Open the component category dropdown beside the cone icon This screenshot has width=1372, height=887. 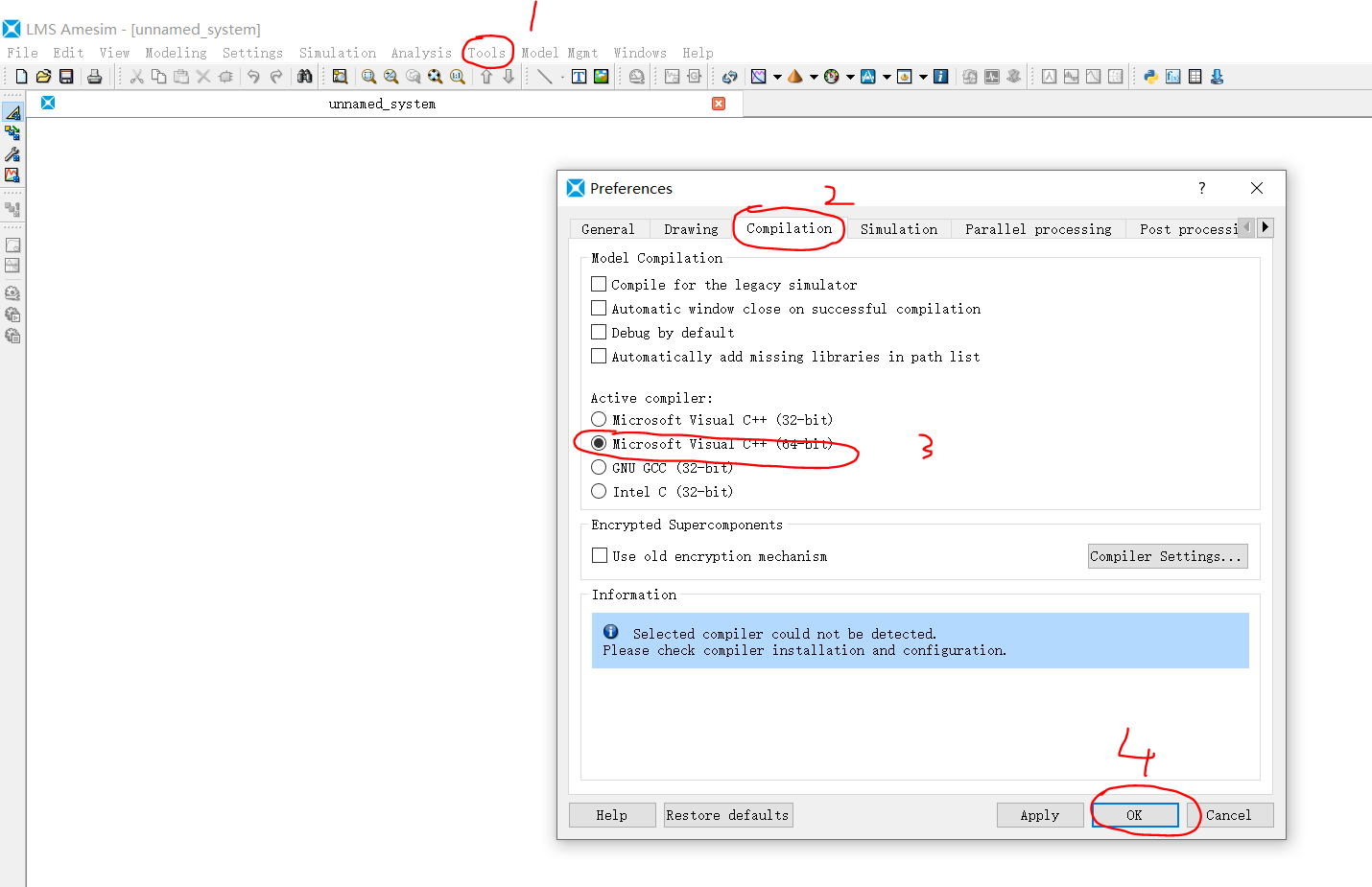(x=815, y=76)
